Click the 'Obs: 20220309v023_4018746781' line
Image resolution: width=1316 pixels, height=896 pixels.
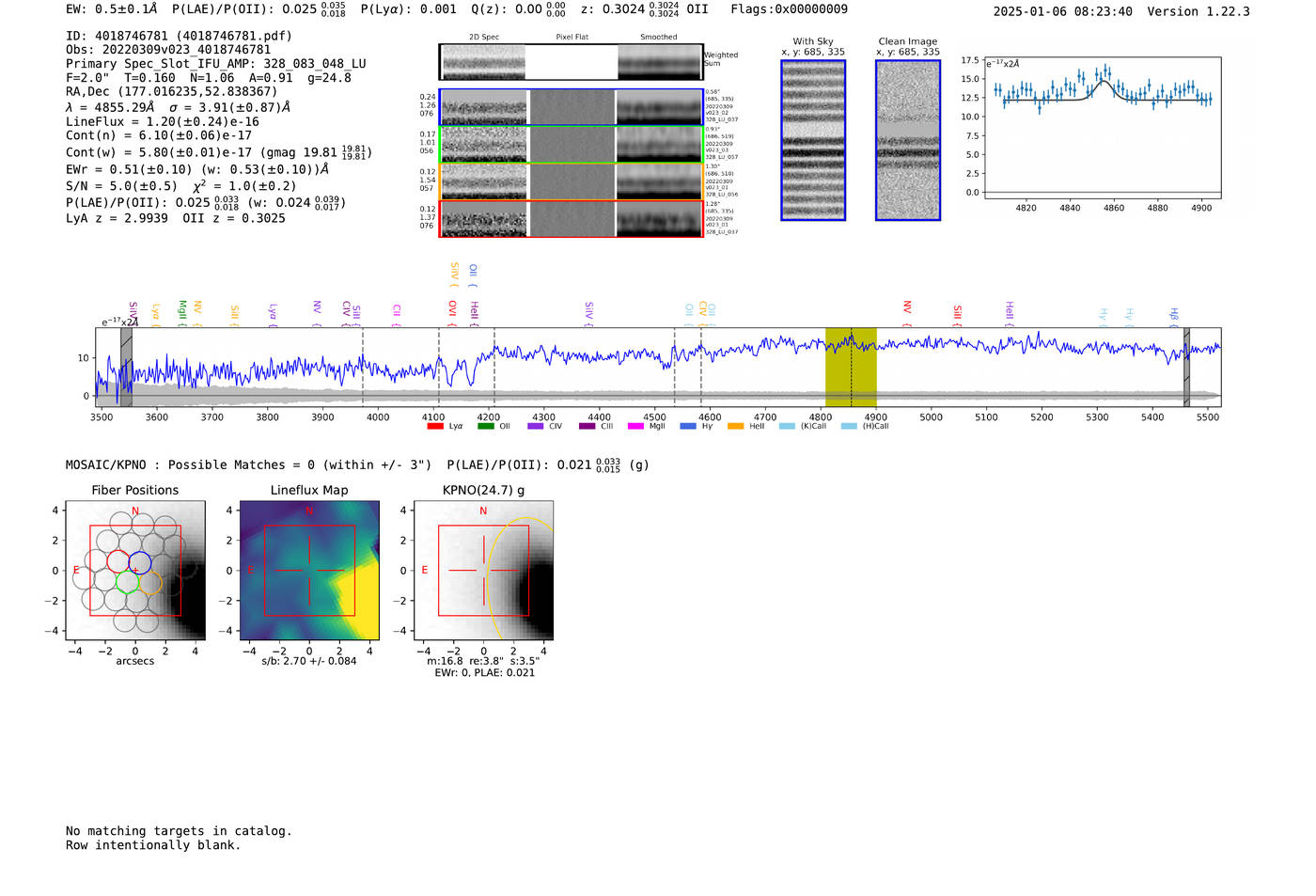click(168, 50)
